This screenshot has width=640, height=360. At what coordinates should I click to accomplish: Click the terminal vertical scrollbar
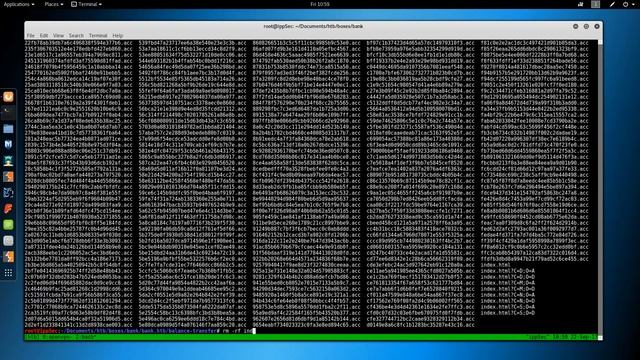click(600, 190)
